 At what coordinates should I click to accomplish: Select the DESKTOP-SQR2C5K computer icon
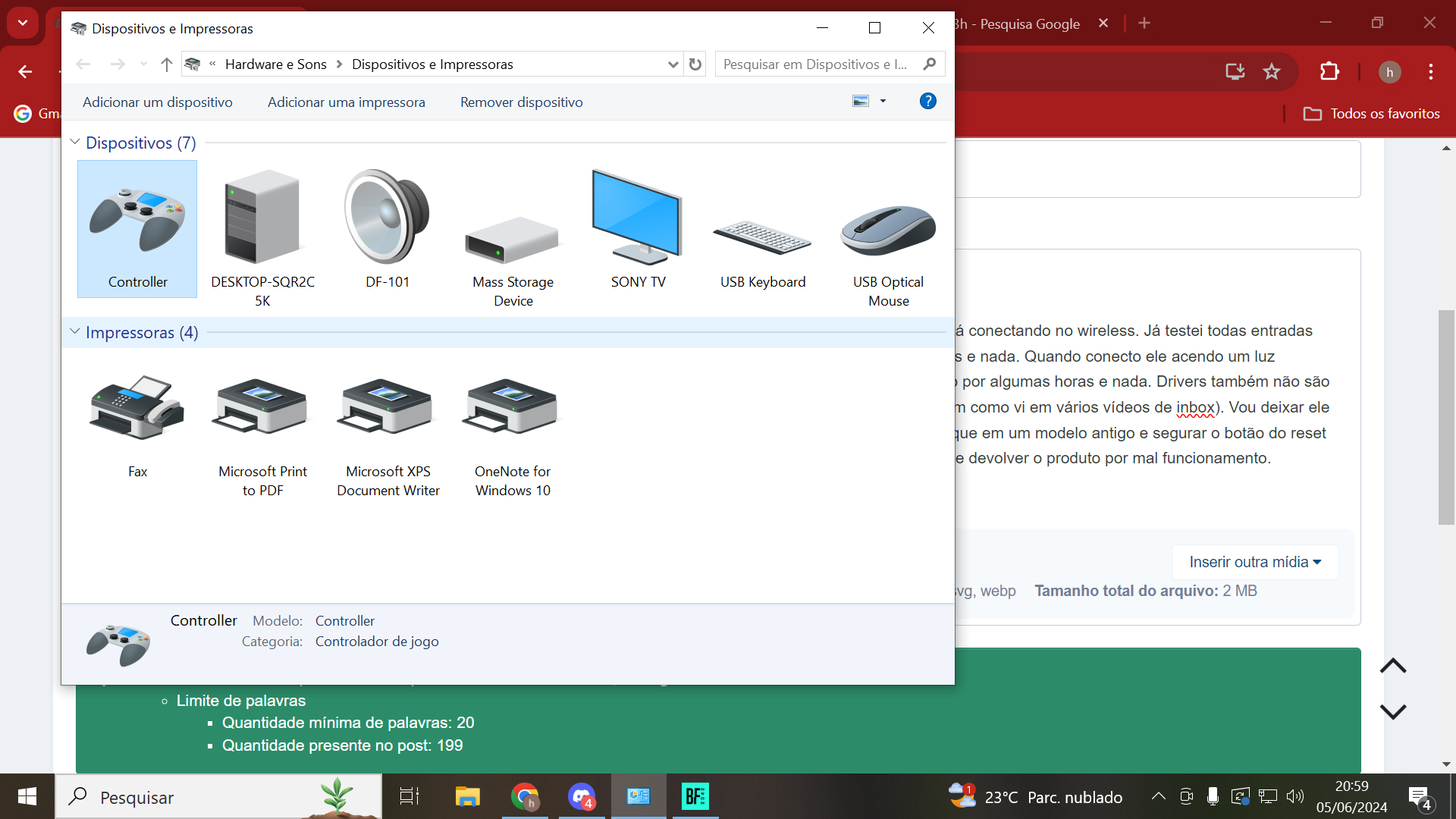262,237
